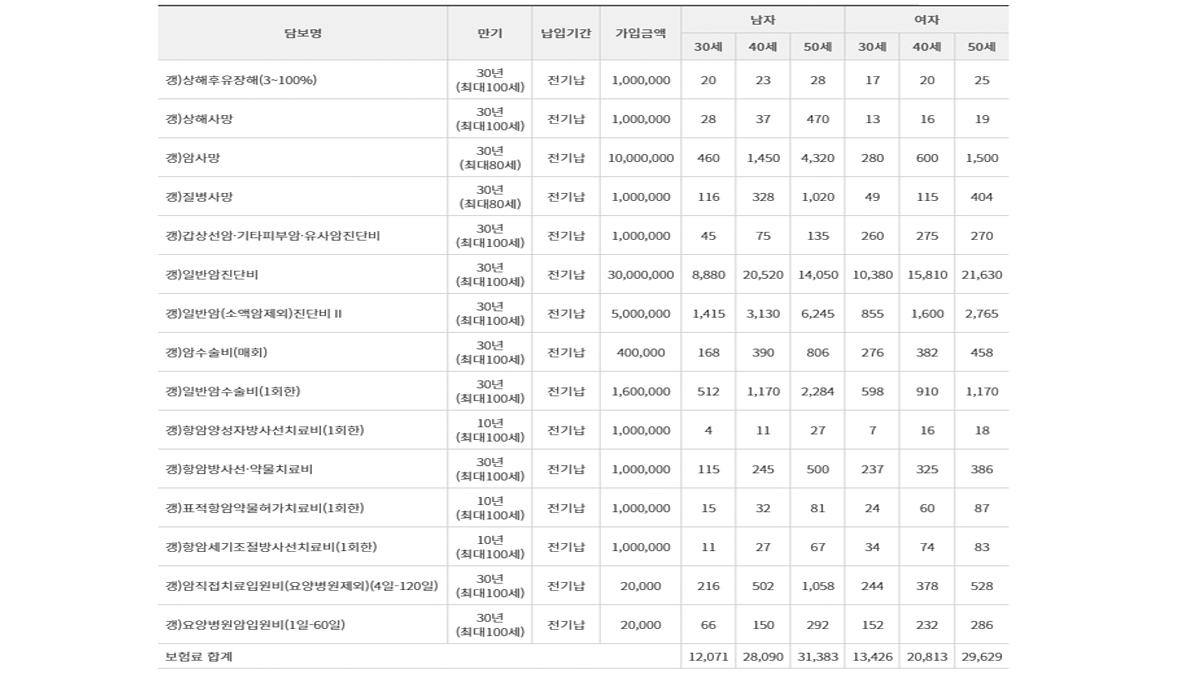1200x675 pixels.
Task: Click the 만기 column header
Action: [489, 33]
